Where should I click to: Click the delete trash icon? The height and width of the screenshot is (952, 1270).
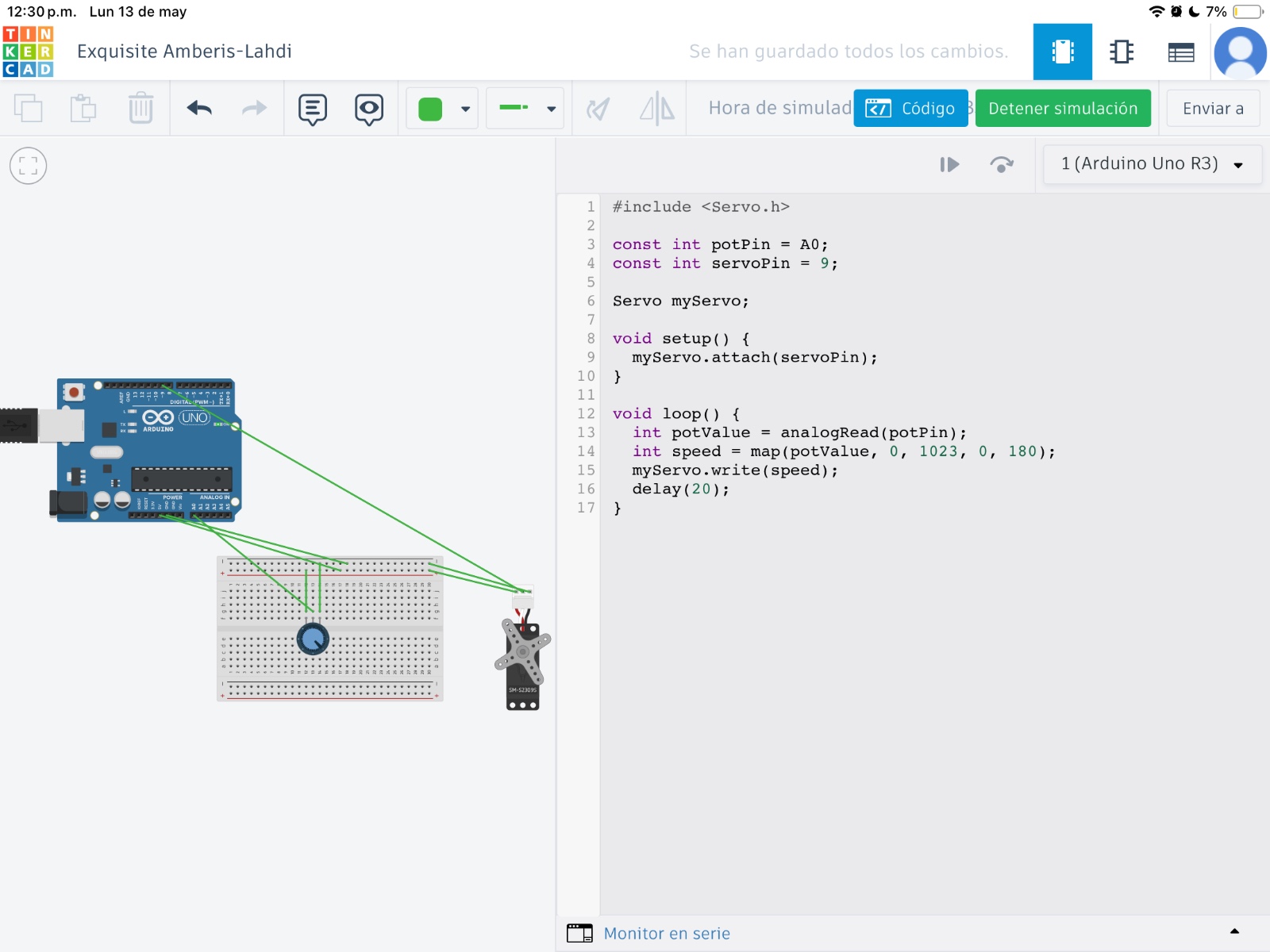click(140, 109)
